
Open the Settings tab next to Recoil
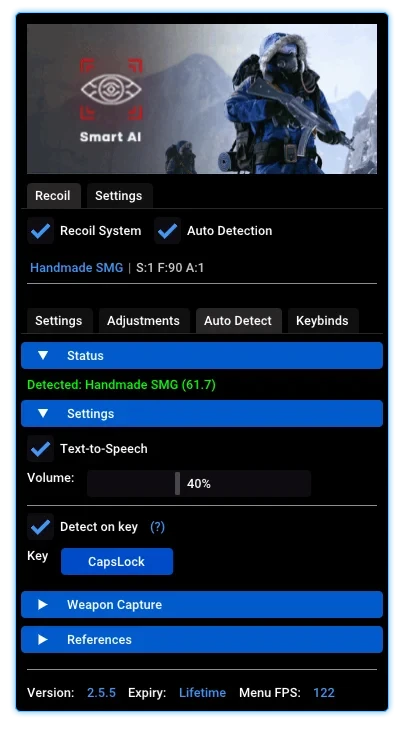pyautogui.click(x=119, y=196)
